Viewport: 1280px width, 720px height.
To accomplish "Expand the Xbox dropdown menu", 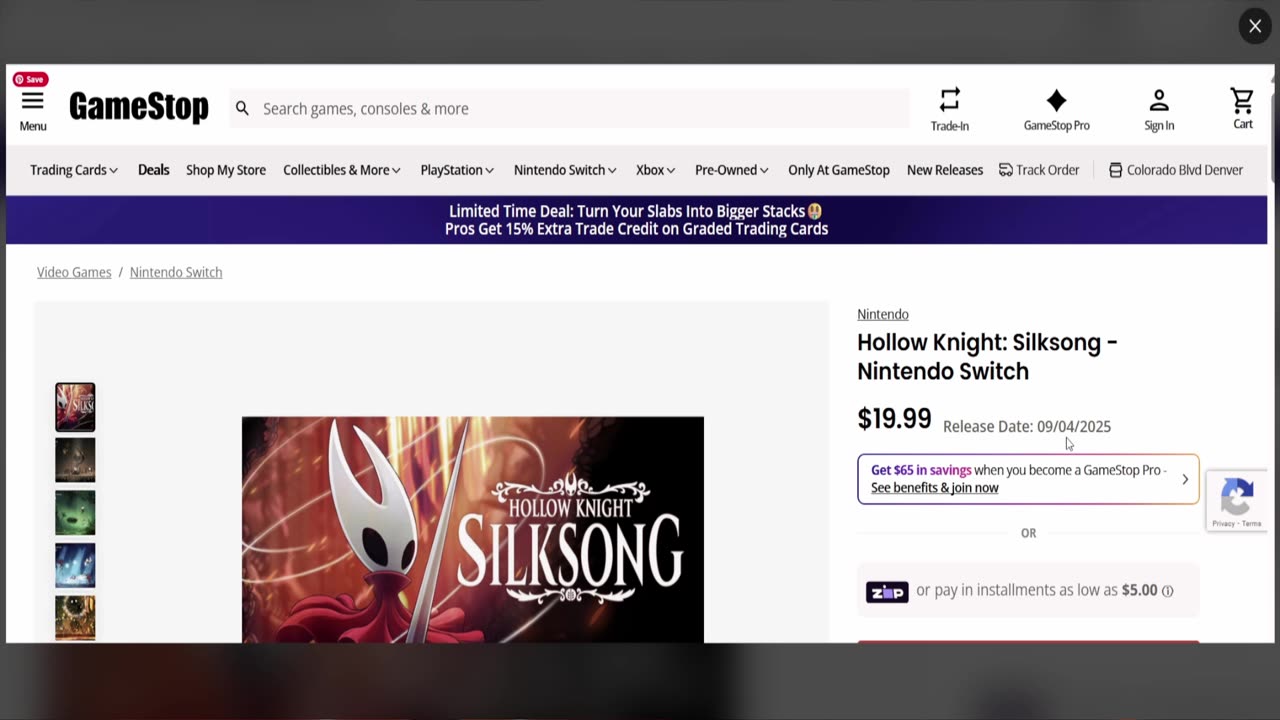I will click(656, 170).
